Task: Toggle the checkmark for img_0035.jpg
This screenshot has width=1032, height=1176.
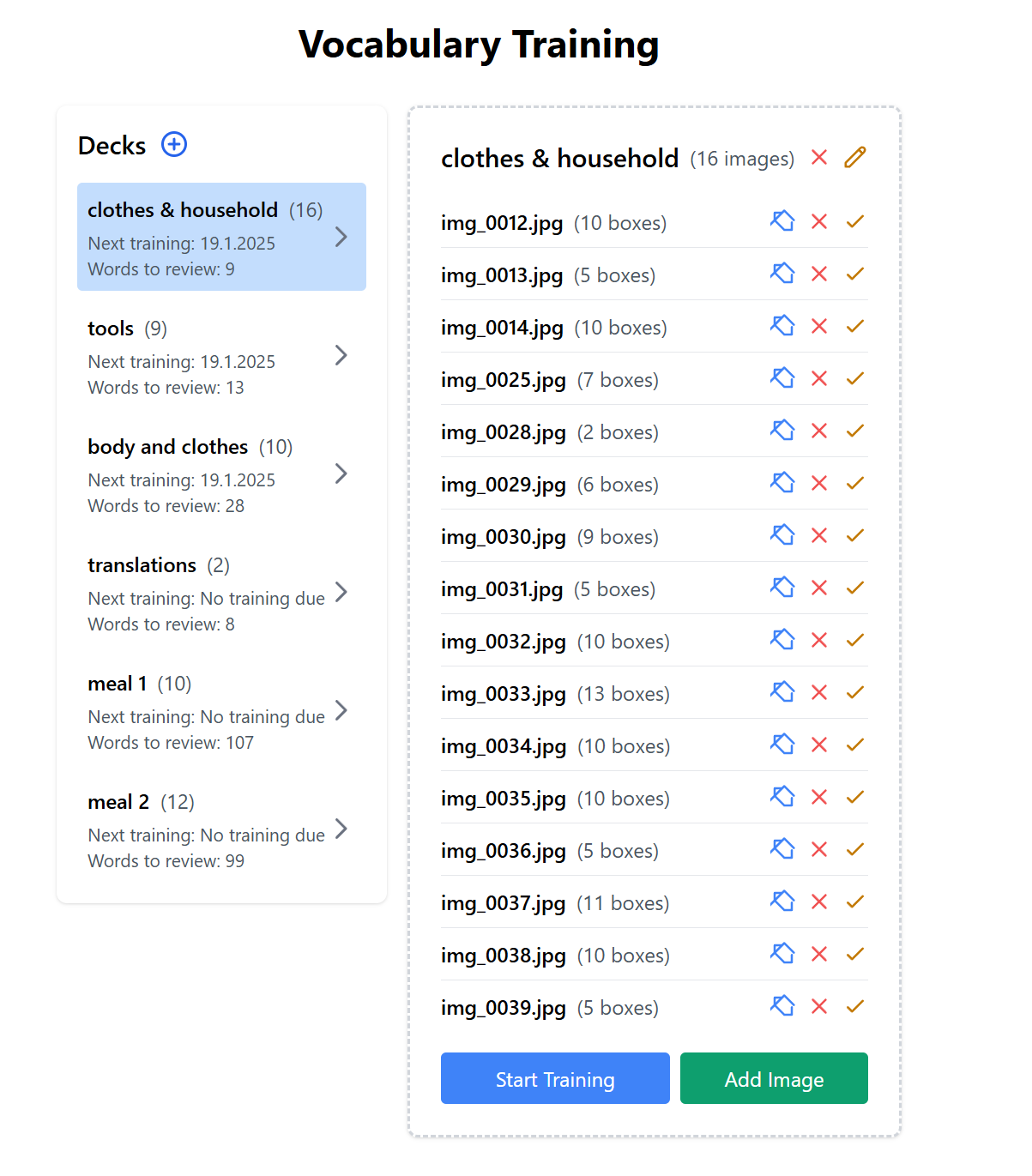Action: 854,797
